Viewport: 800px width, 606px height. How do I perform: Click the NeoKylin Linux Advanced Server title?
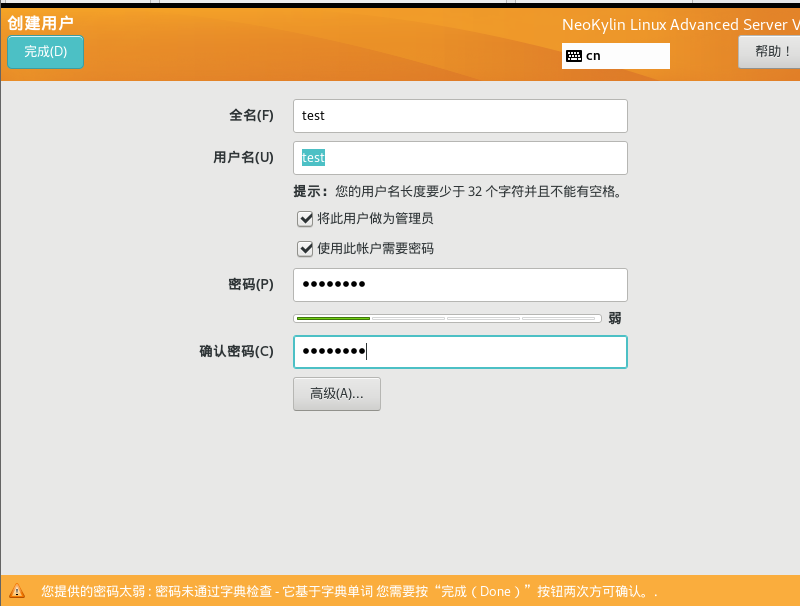[681, 24]
